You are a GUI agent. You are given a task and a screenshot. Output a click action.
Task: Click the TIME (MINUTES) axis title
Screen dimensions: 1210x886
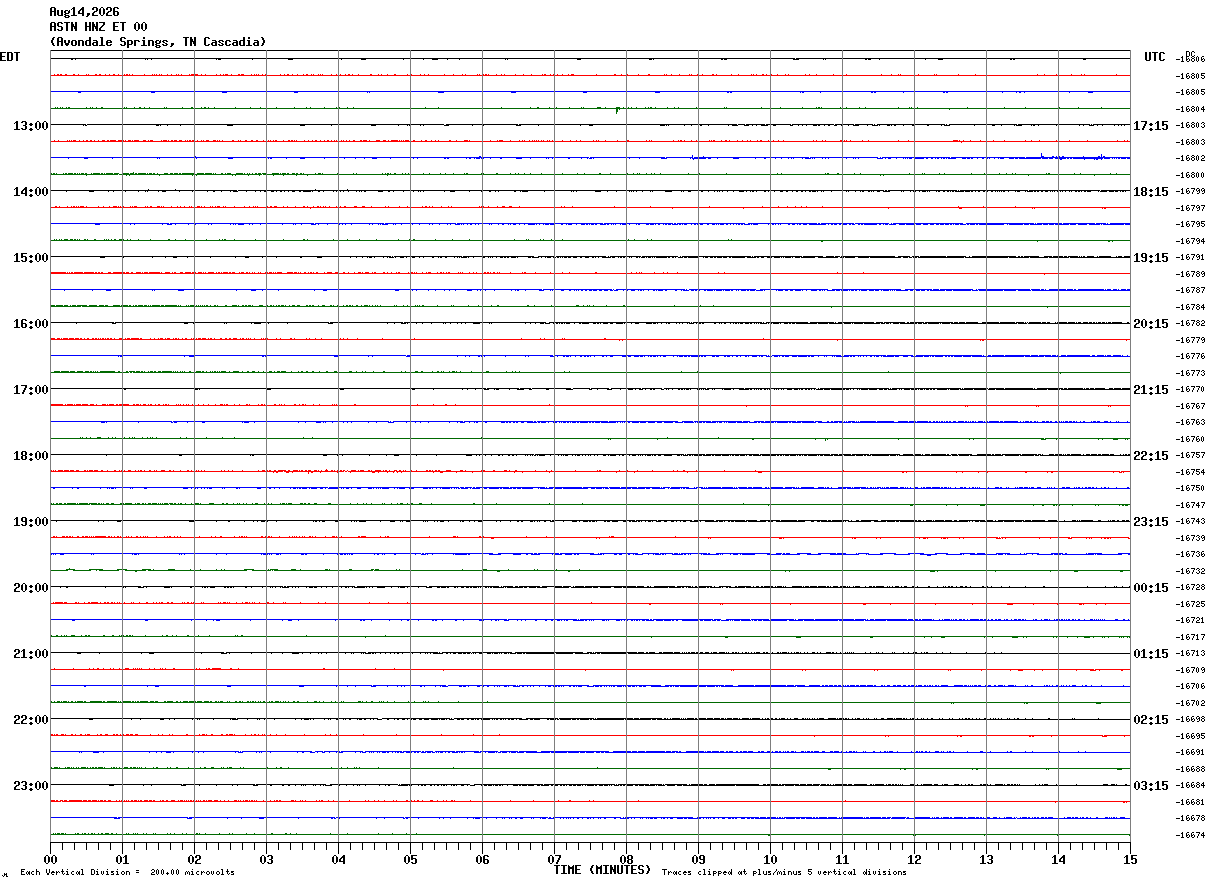[x=602, y=870]
